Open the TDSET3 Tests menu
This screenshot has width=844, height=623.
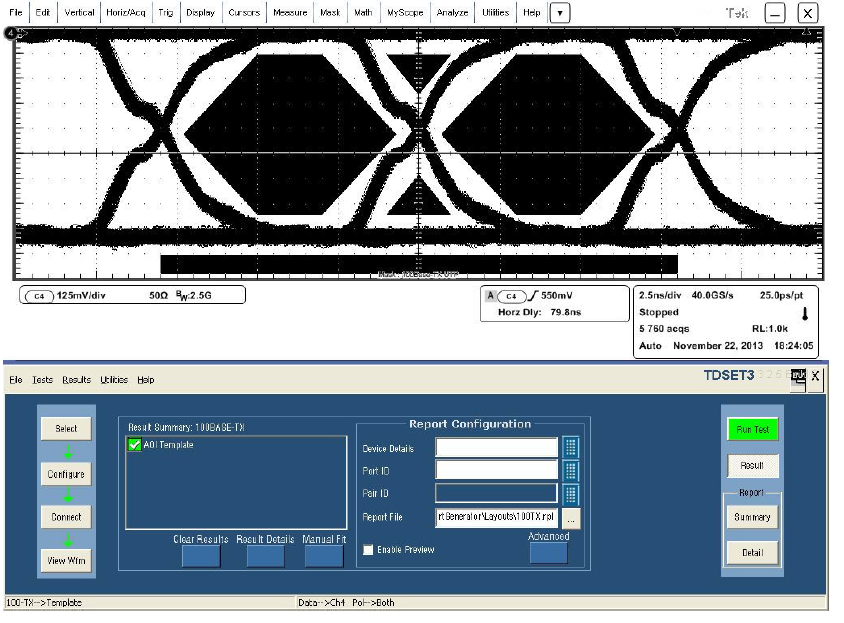coord(43,380)
